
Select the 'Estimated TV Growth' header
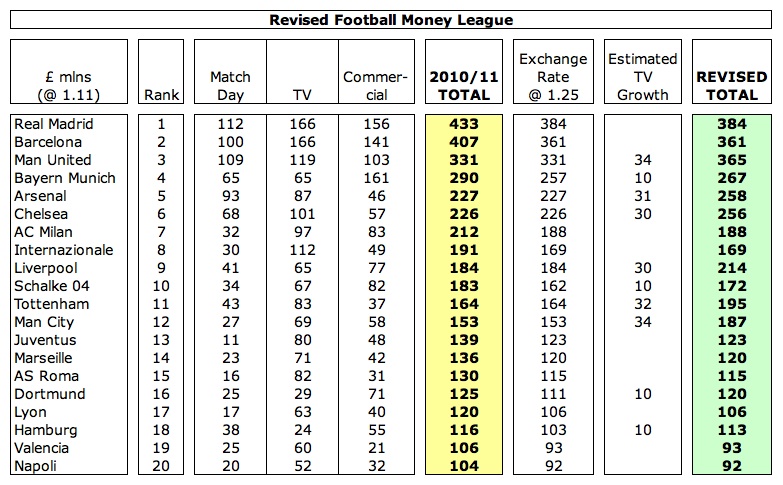(642, 77)
